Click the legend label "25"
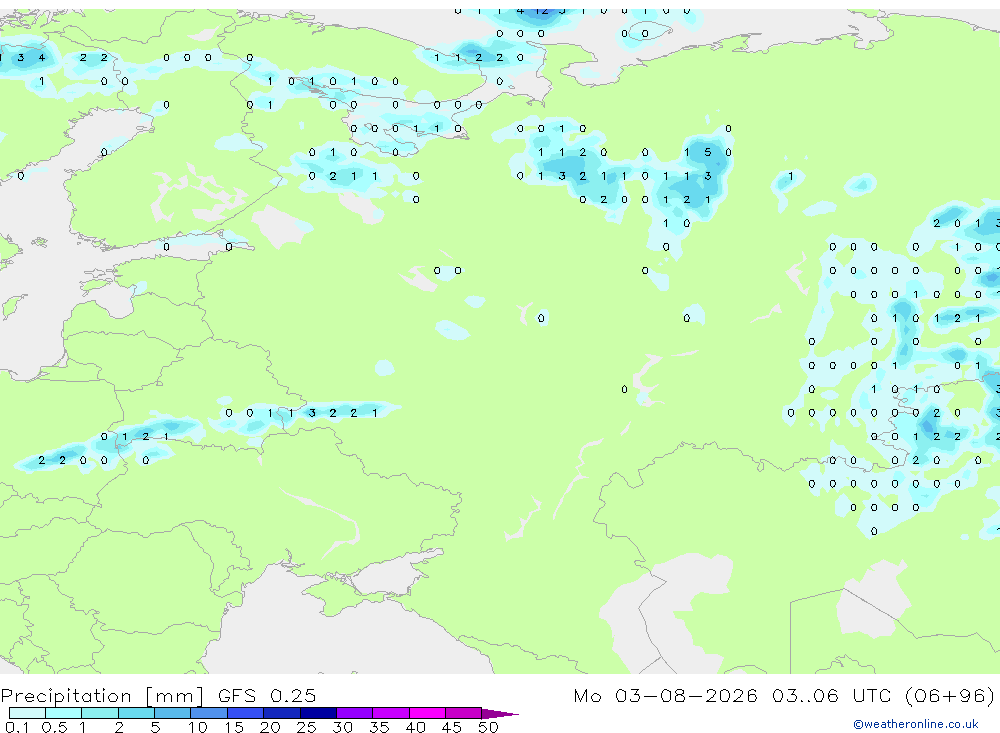Screen dimensions: 1000x733 (306, 727)
